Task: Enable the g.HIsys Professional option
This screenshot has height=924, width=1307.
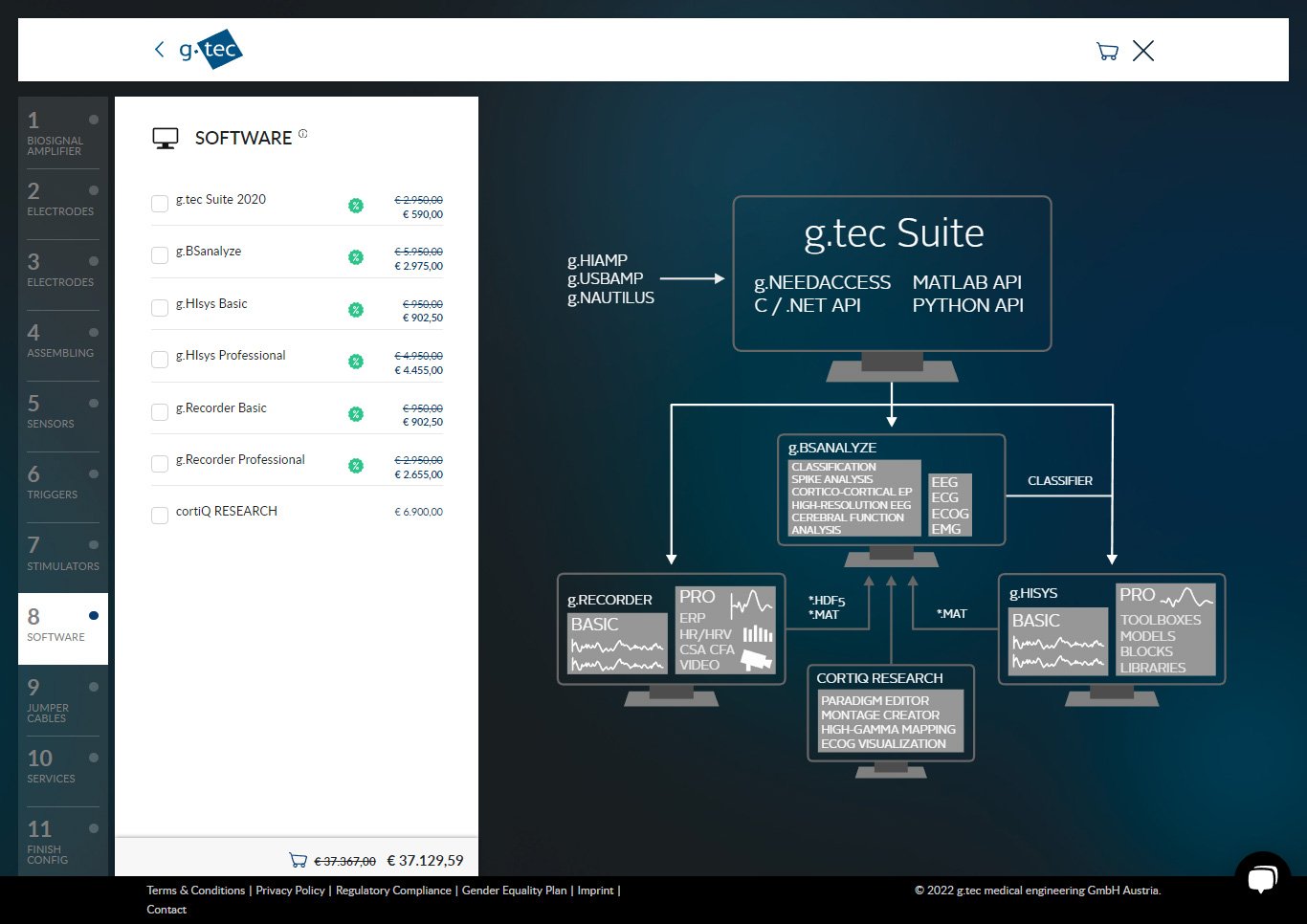Action: tap(160, 360)
